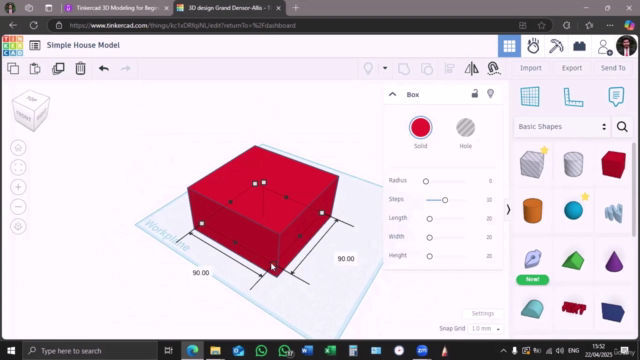Switch to the 3D design grid view

[509, 46]
